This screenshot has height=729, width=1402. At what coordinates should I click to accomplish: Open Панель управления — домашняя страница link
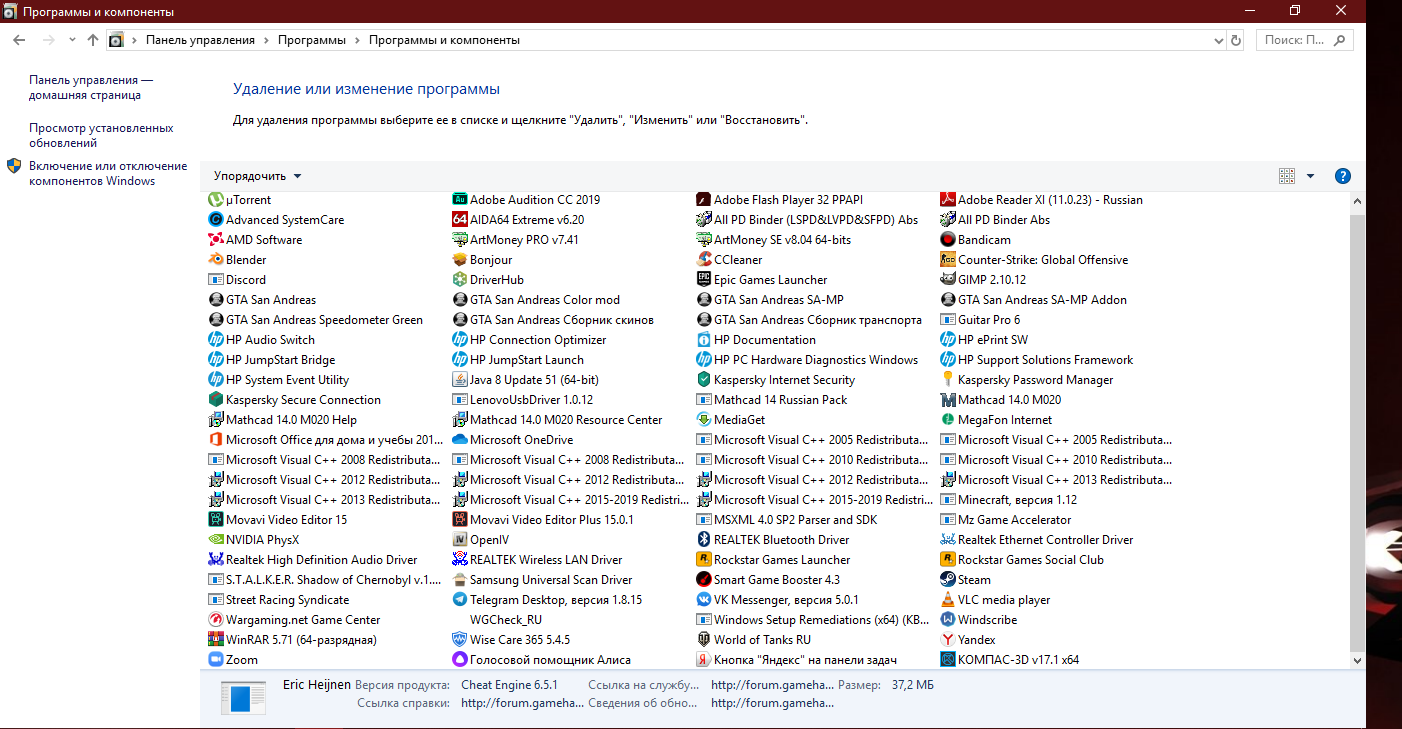point(91,88)
